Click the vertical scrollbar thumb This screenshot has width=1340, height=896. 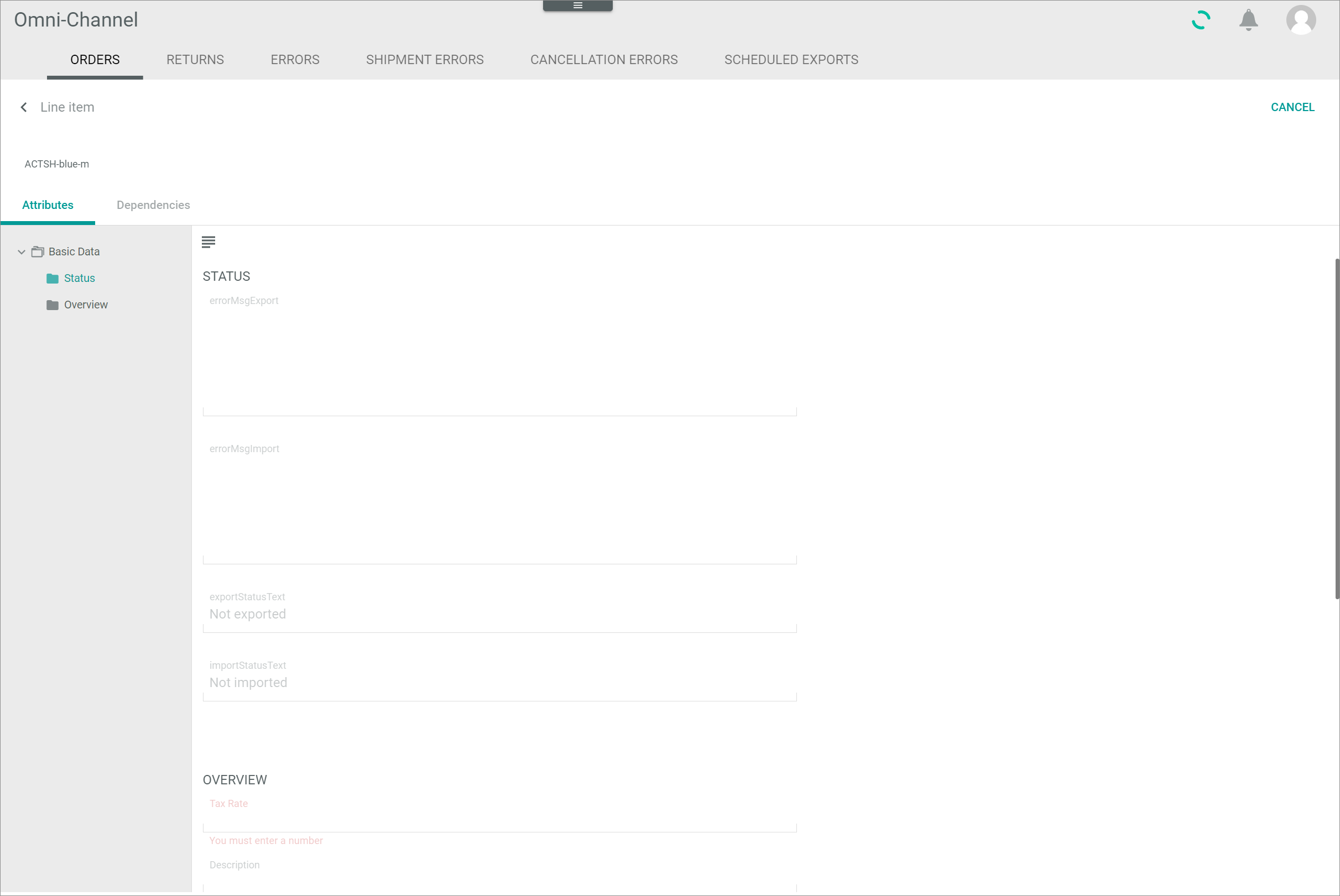1337,428
